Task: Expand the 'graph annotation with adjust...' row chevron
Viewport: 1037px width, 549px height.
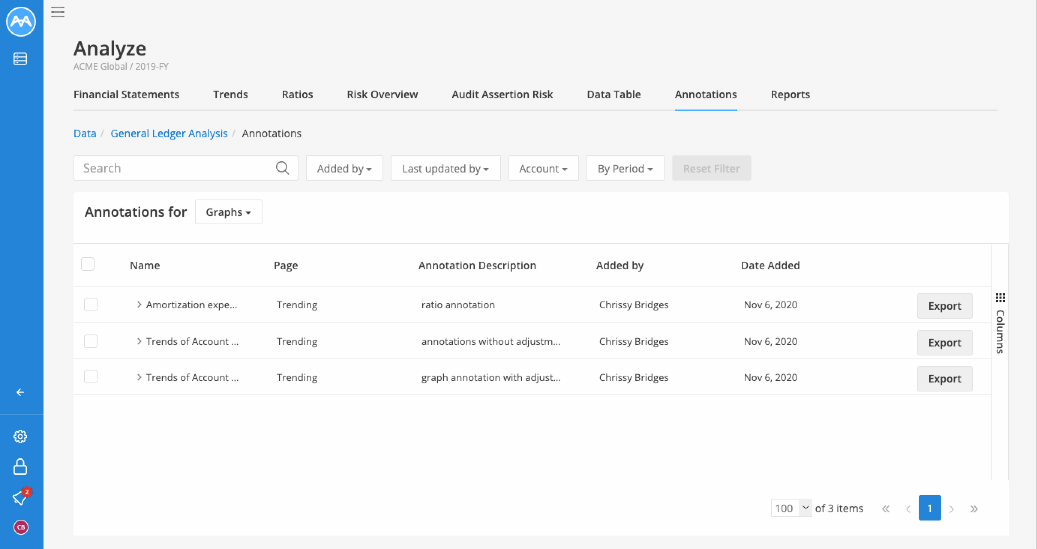Action: point(139,377)
